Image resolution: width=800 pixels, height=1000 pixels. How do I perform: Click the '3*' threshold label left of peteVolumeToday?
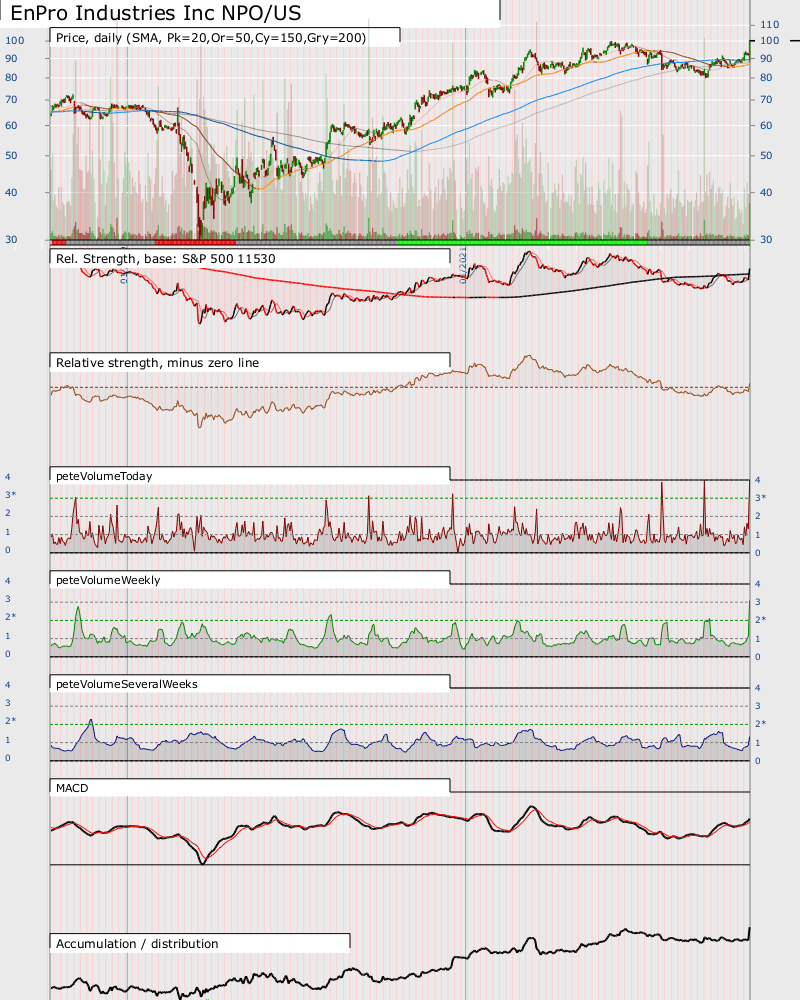(11, 495)
